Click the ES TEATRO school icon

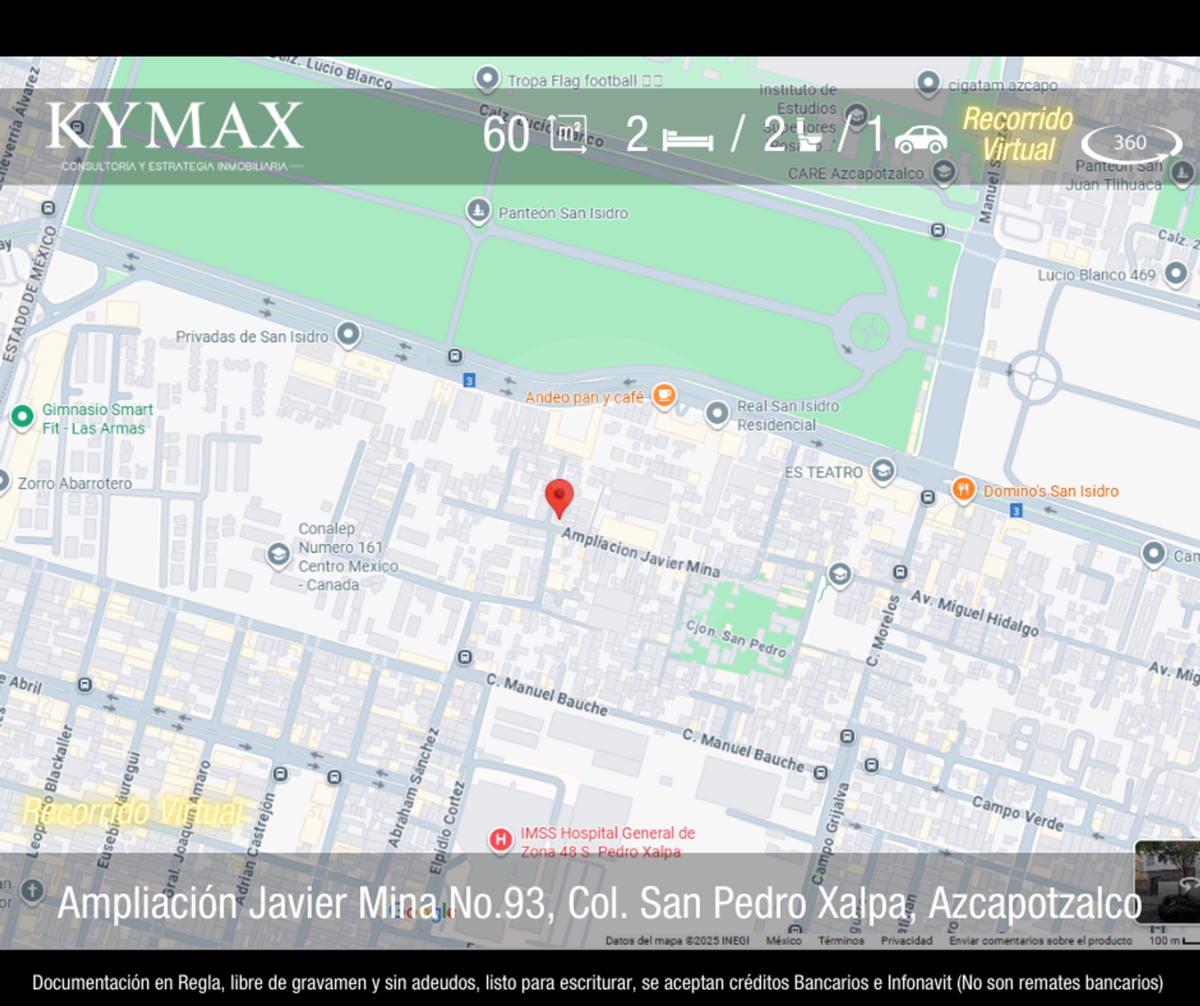(x=882, y=470)
